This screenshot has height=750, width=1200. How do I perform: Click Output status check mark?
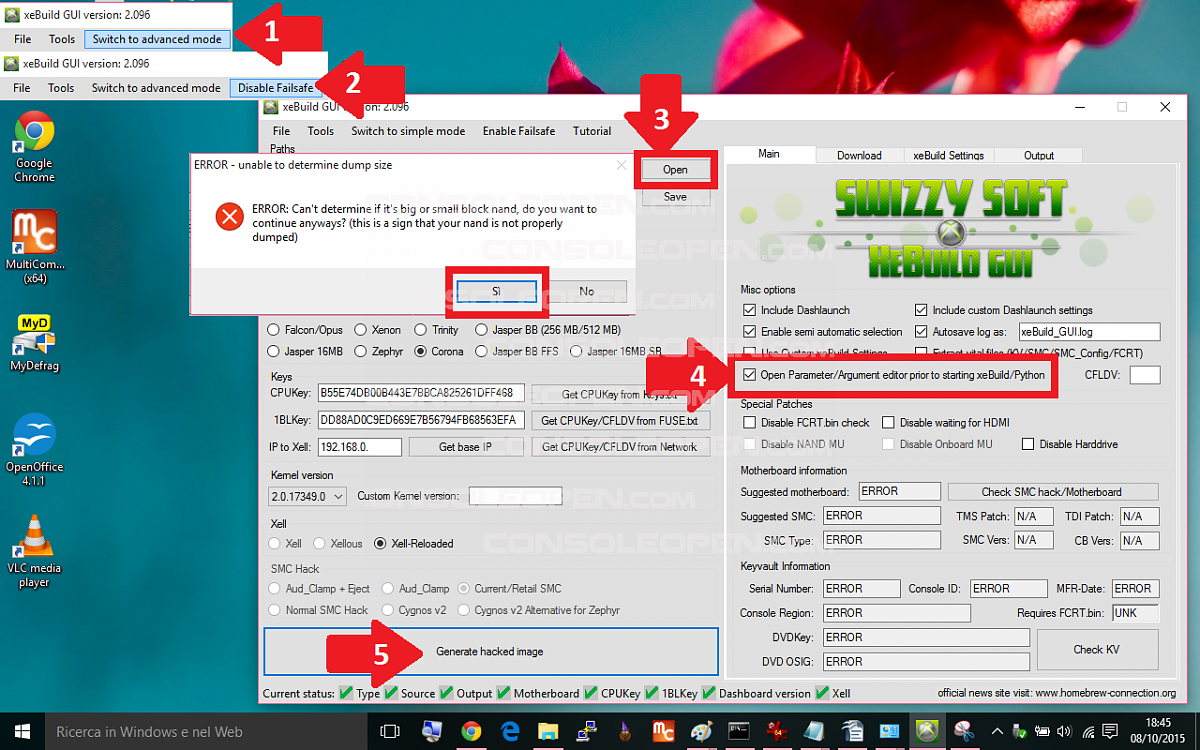pyautogui.click(x=447, y=692)
